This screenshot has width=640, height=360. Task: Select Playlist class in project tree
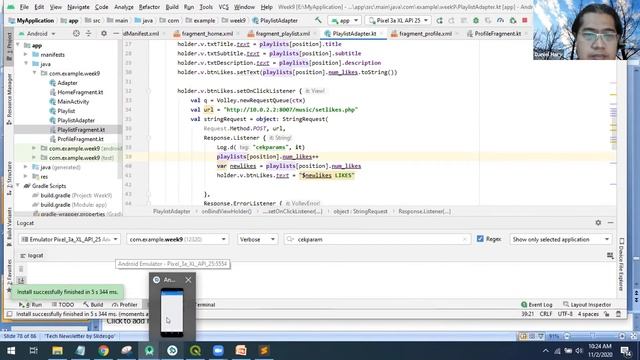coord(66,111)
